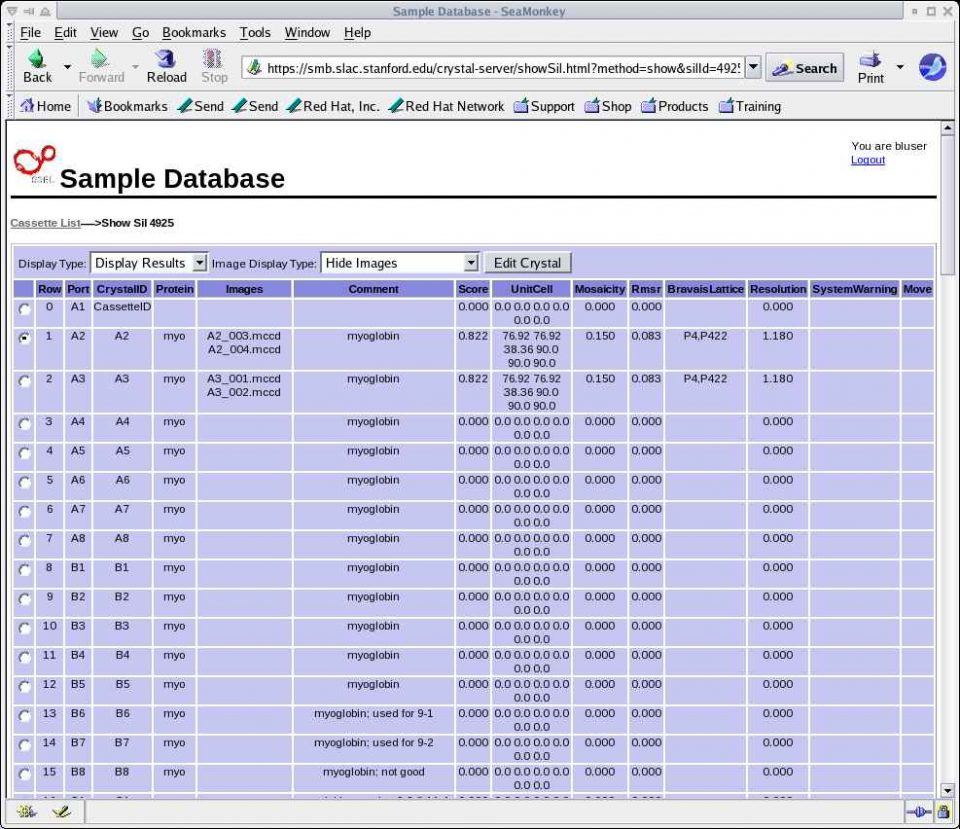Click the Logout link
Viewport: 960px width, 829px height.
tap(867, 160)
